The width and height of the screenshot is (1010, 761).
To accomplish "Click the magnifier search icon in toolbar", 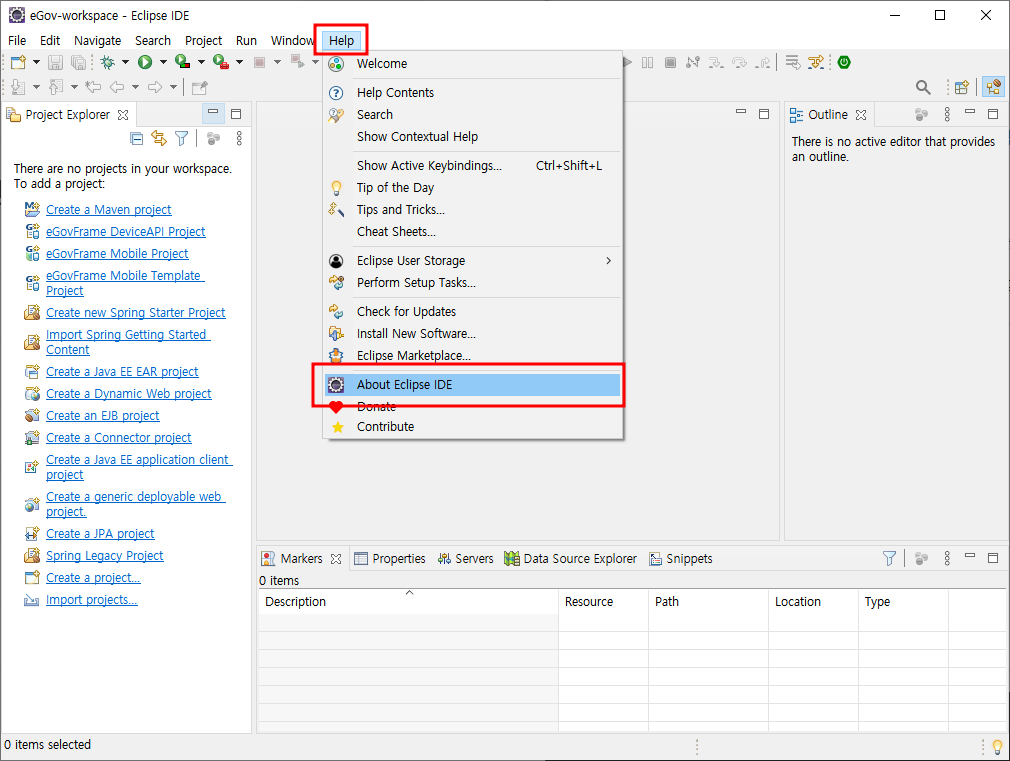I will pyautogui.click(x=923, y=87).
